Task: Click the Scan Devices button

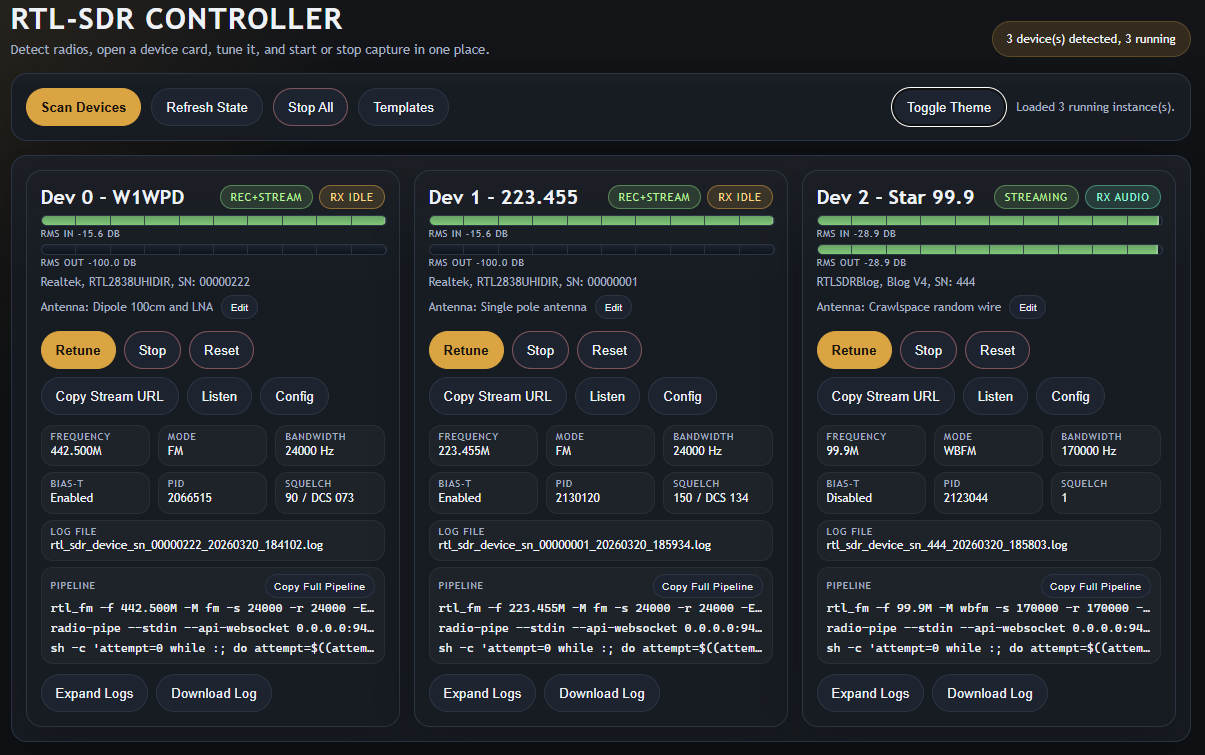Action: coord(84,107)
